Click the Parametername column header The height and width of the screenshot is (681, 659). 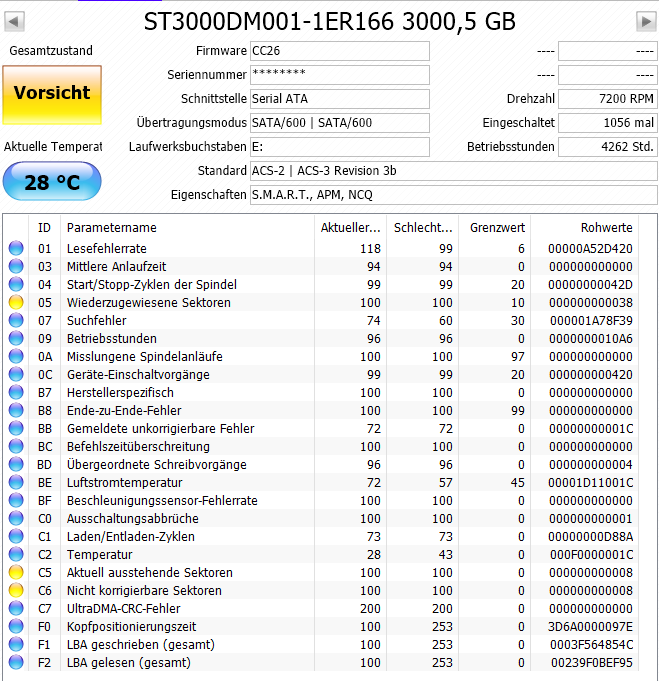tap(112, 228)
